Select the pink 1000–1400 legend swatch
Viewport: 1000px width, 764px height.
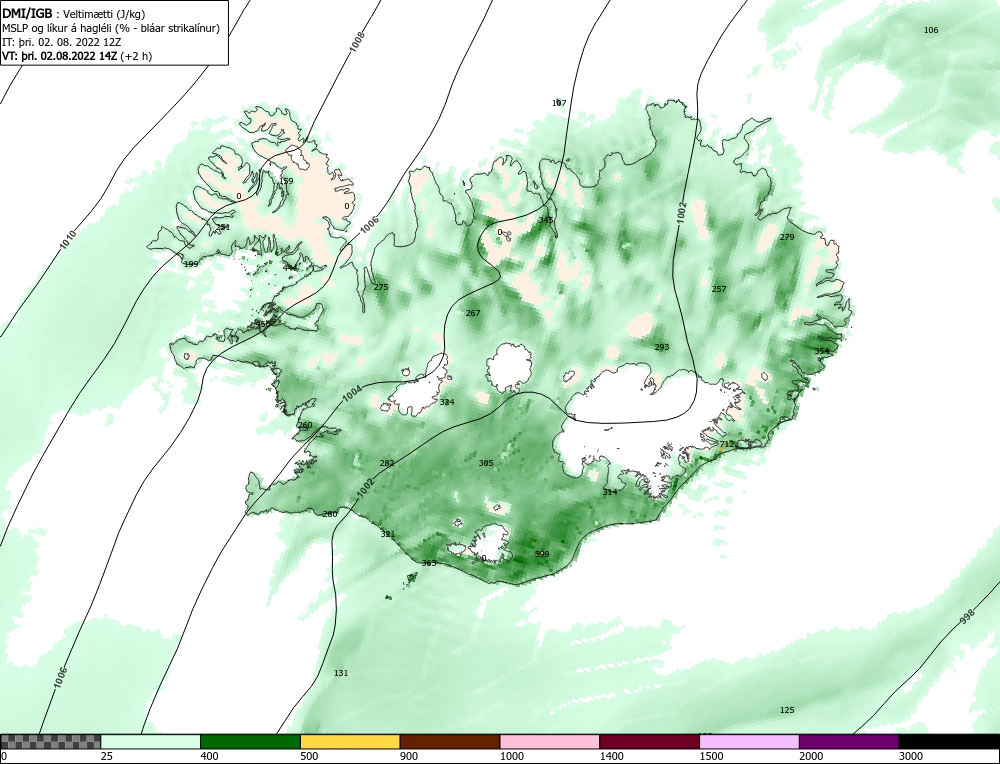550,742
